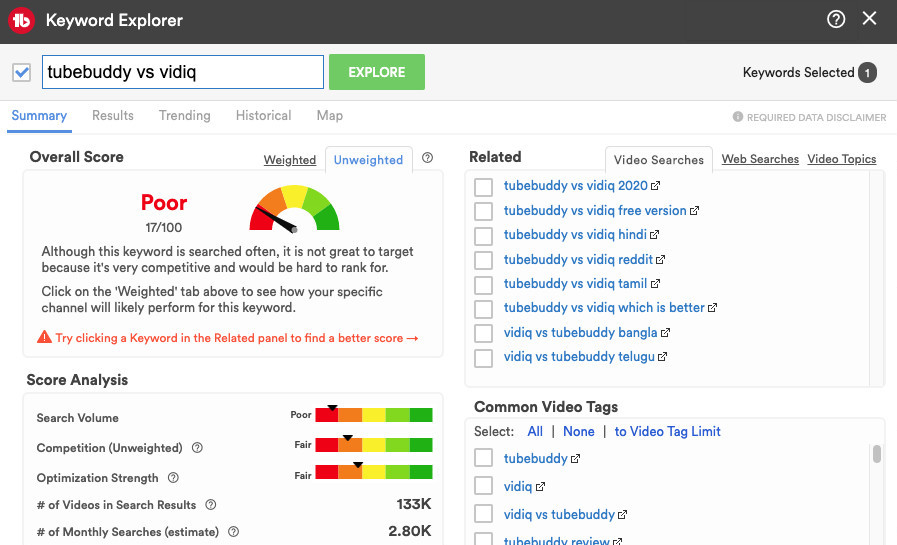Screen dimensions: 897x545
Task: Open the Map tab
Action: [x=330, y=116]
